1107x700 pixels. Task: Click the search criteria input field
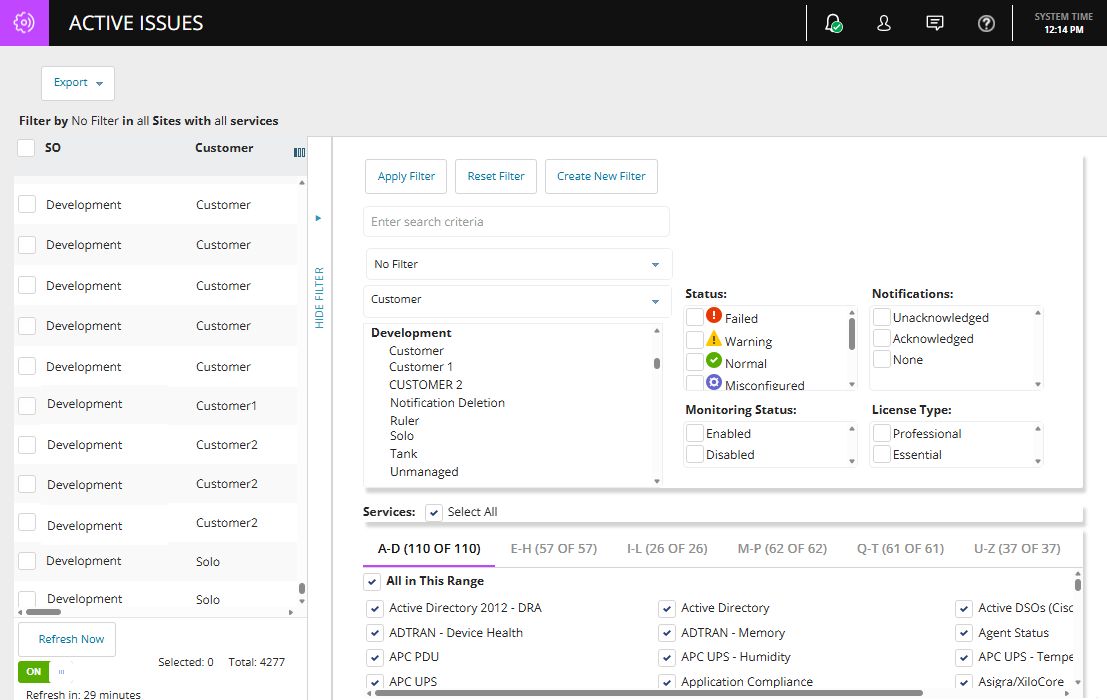[516, 222]
